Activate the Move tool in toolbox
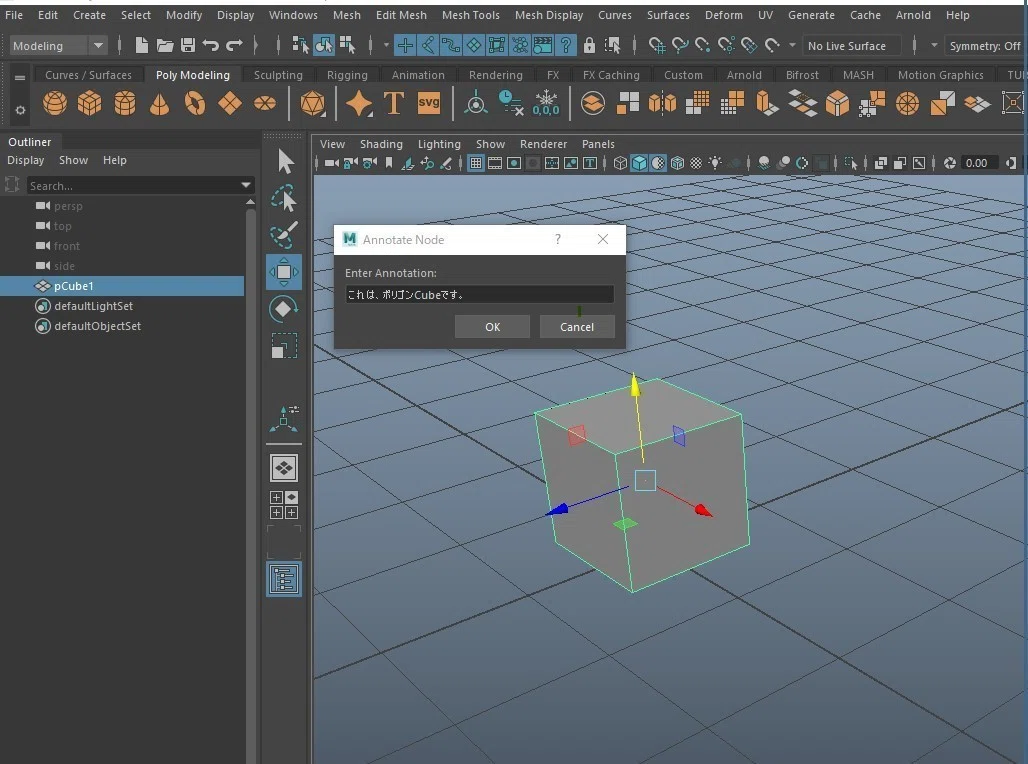1028x764 pixels. pyautogui.click(x=284, y=271)
